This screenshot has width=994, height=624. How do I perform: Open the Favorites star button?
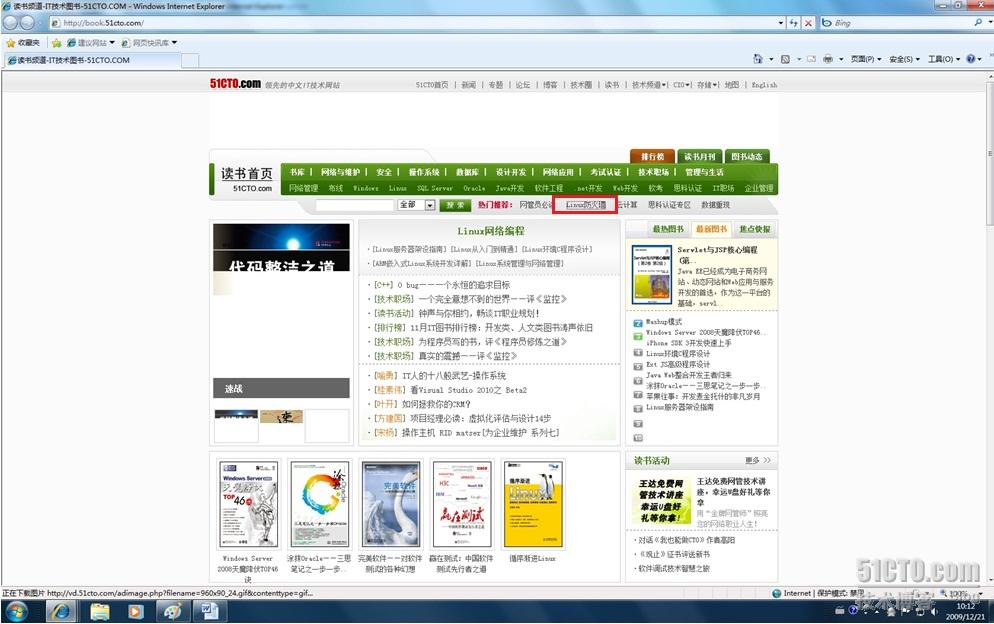pyautogui.click(x=23, y=42)
